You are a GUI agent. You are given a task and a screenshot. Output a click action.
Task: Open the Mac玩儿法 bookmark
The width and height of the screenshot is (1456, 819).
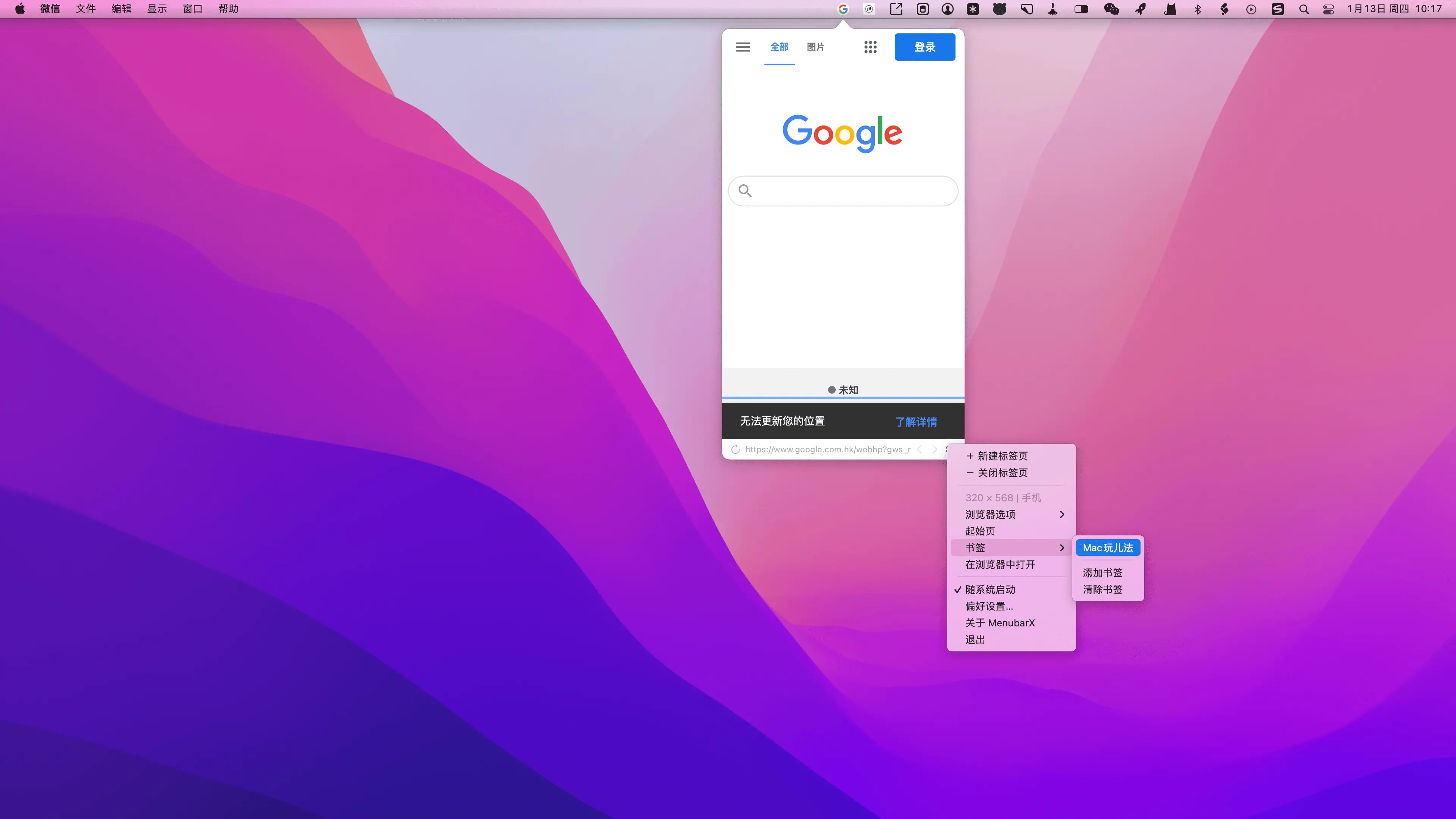click(x=1108, y=548)
